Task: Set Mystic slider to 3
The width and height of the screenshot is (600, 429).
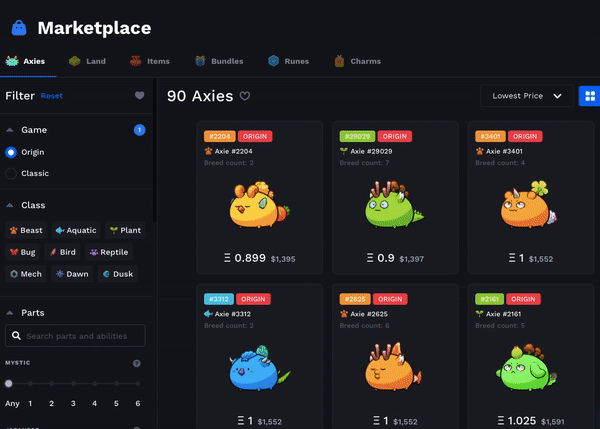Action: (73, 383)
